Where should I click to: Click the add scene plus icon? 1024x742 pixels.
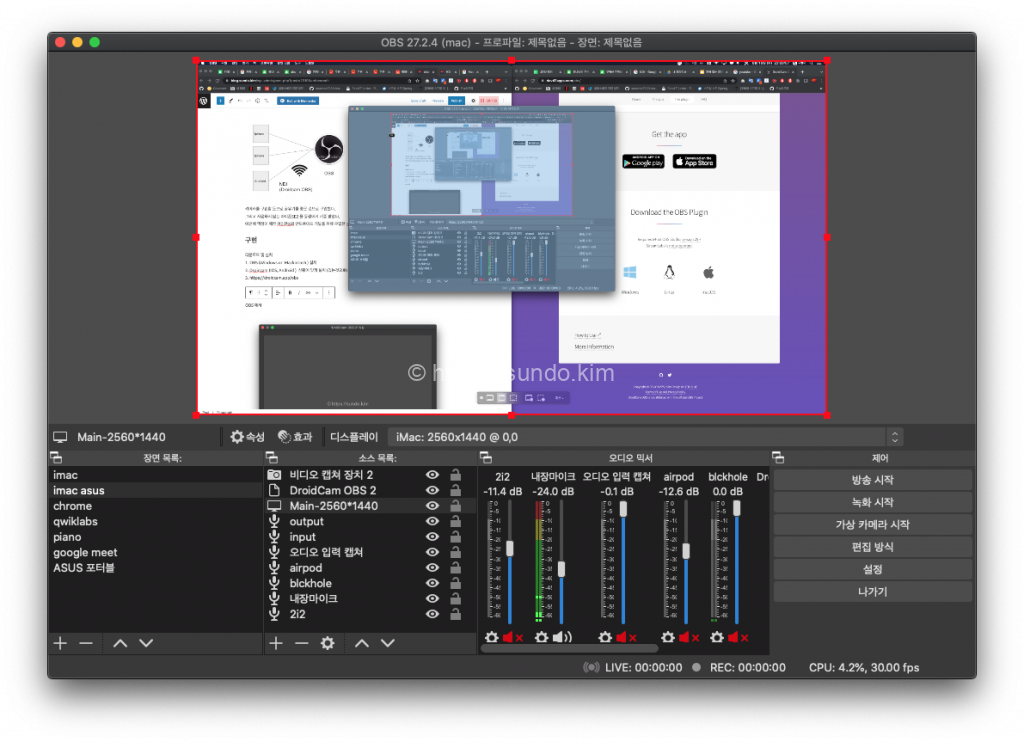click(60, 643)
